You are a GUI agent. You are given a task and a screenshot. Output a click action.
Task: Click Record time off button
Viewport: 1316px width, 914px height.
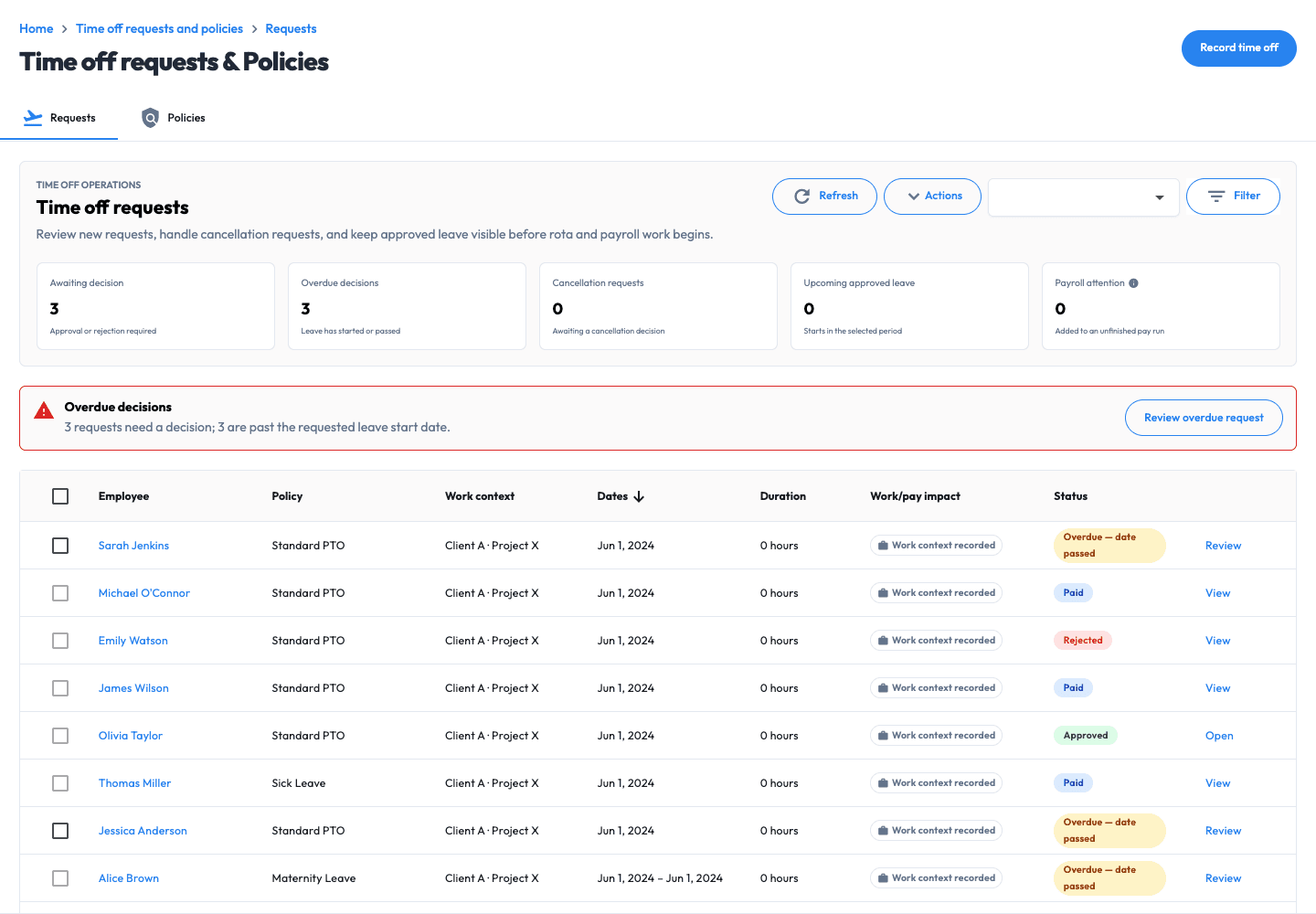click(x=1239, y=48)
